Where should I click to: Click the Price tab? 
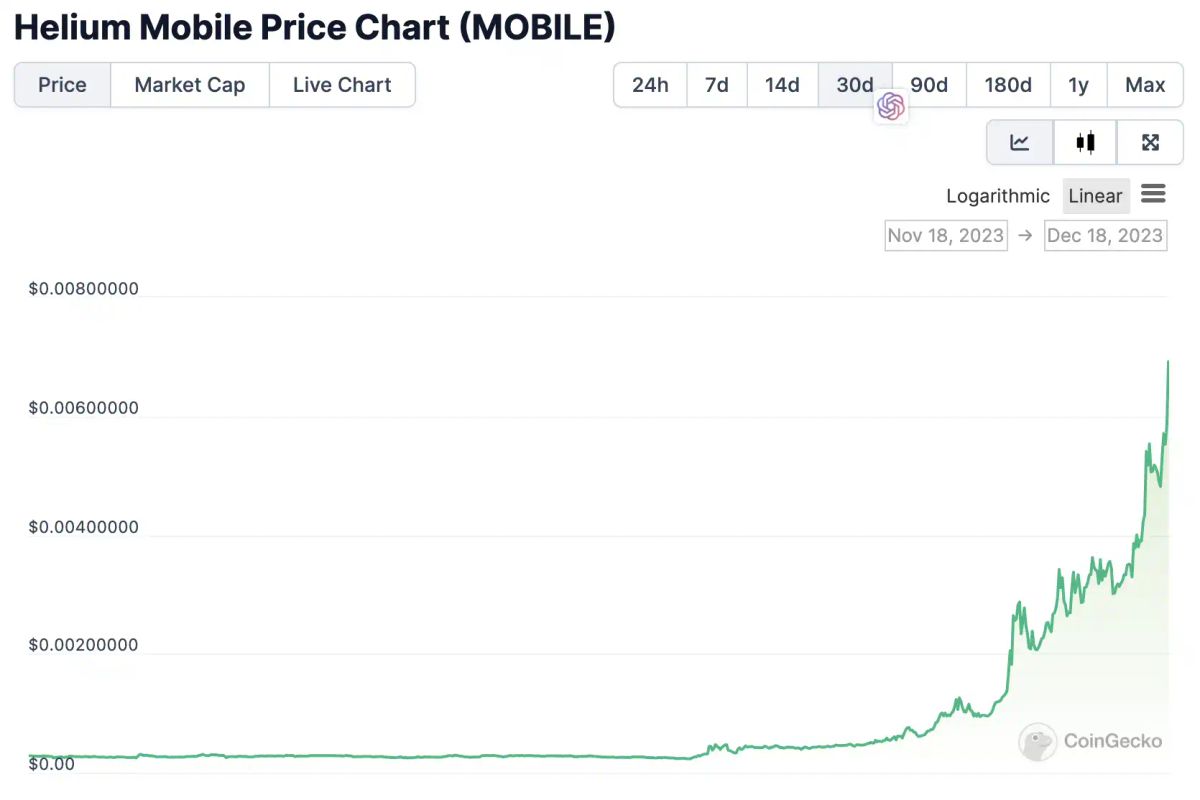(62, 85)
